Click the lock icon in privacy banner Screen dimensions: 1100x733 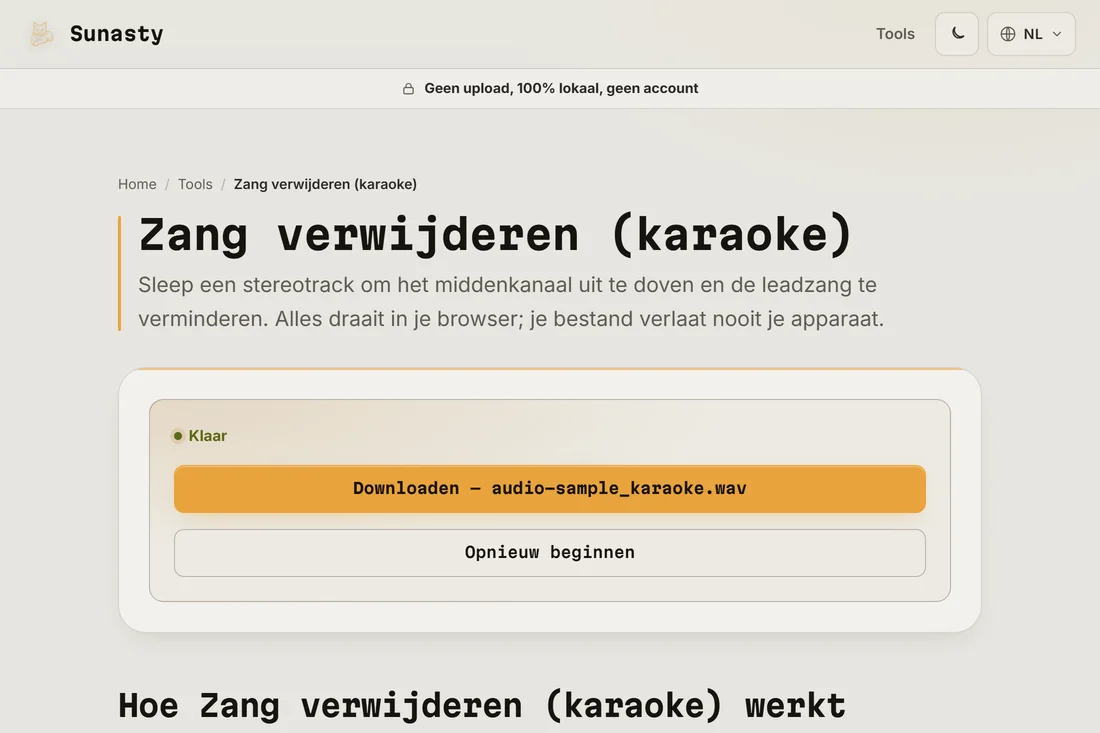pos(408,88)
